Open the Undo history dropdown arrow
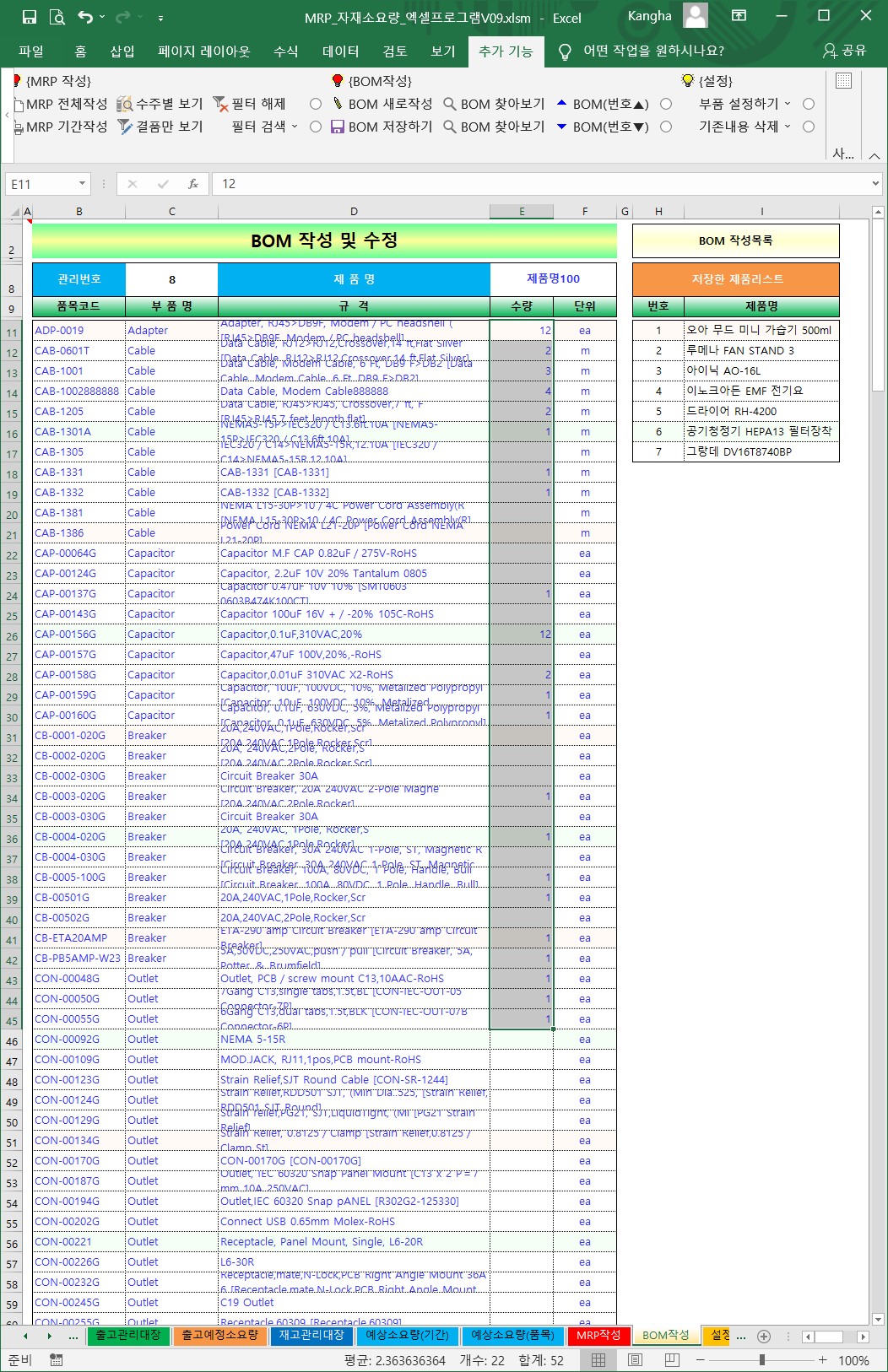 coord(102,17)
